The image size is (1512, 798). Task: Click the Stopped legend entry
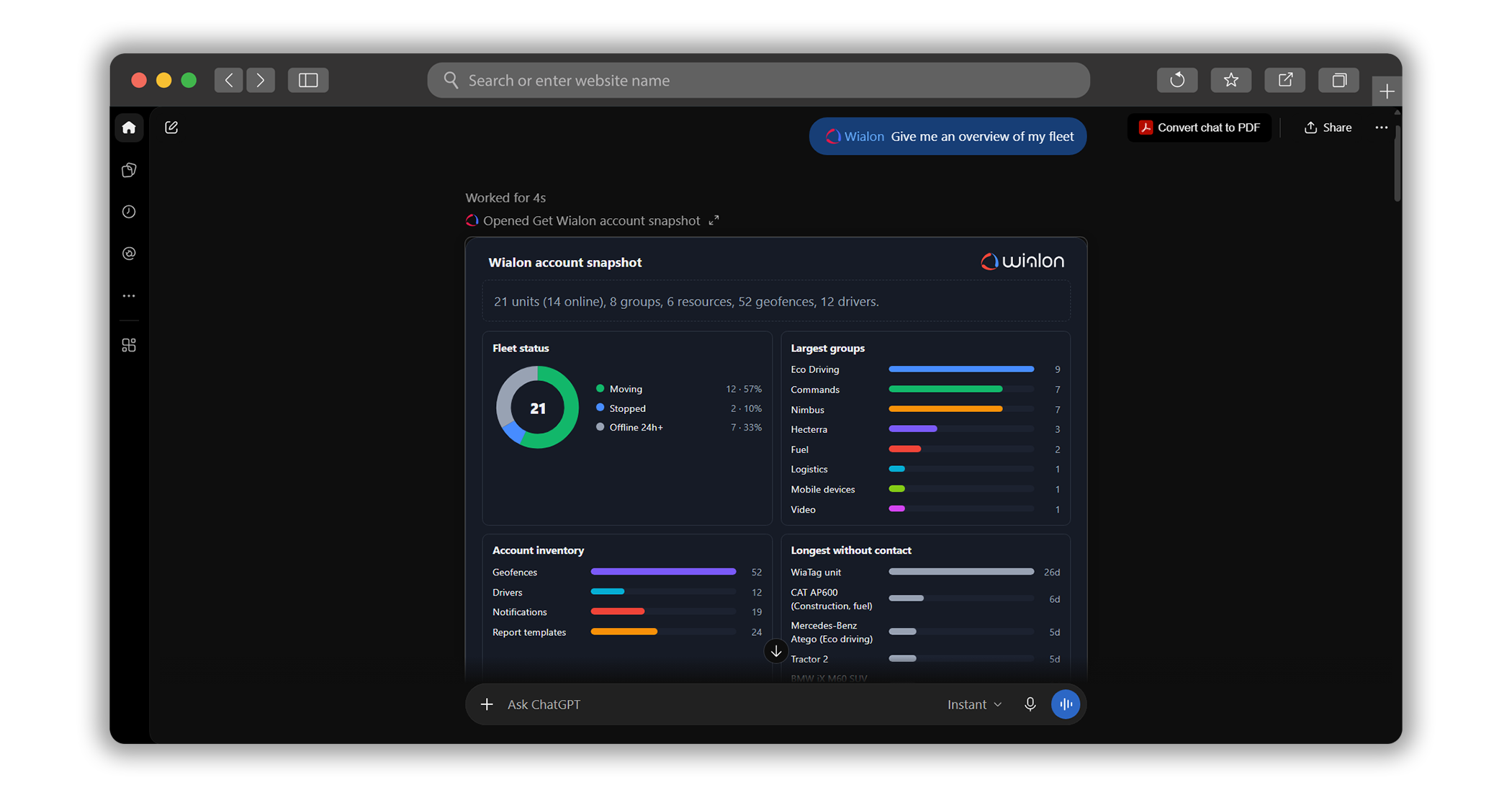coord(678,408)
